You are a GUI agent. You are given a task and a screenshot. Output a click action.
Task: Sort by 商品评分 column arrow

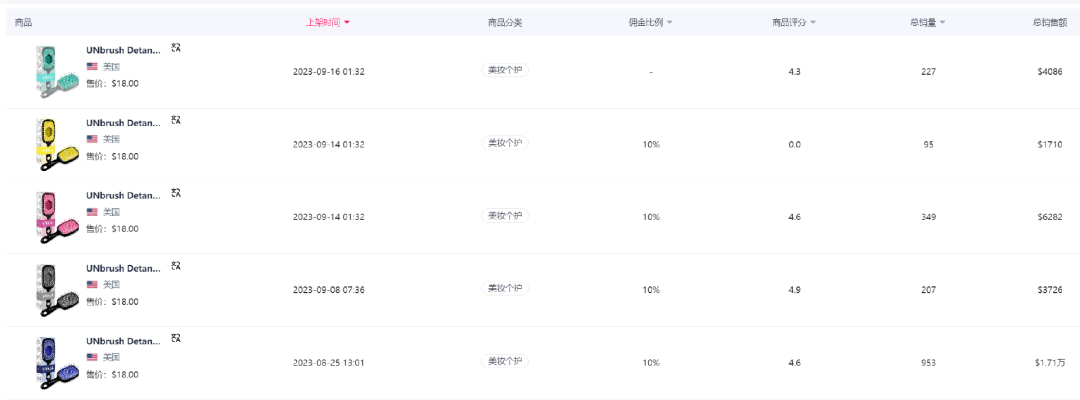pyautogui.click(x=813, y=22)
